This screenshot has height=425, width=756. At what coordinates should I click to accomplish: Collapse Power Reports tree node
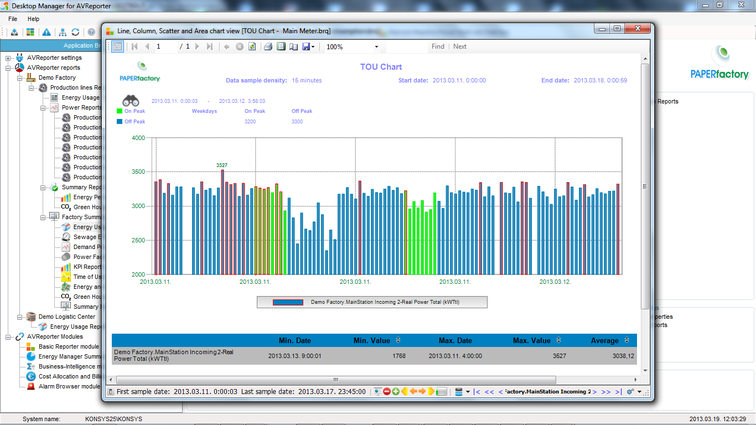coord(43,108)
